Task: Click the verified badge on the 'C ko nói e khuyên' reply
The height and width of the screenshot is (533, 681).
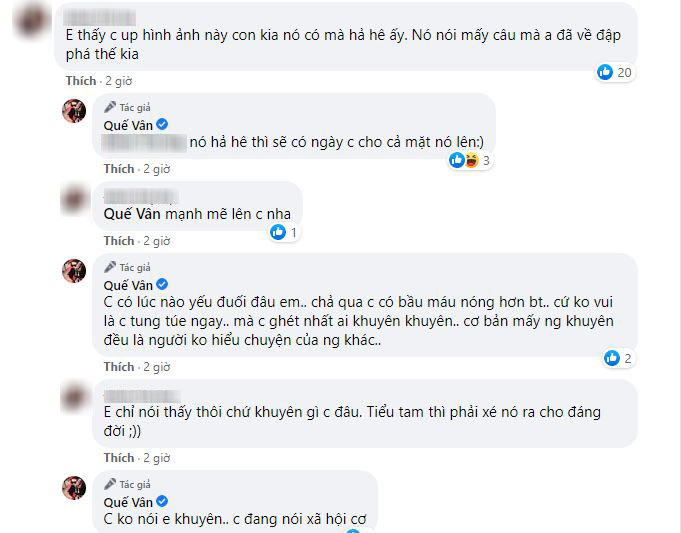Action: 162,500
